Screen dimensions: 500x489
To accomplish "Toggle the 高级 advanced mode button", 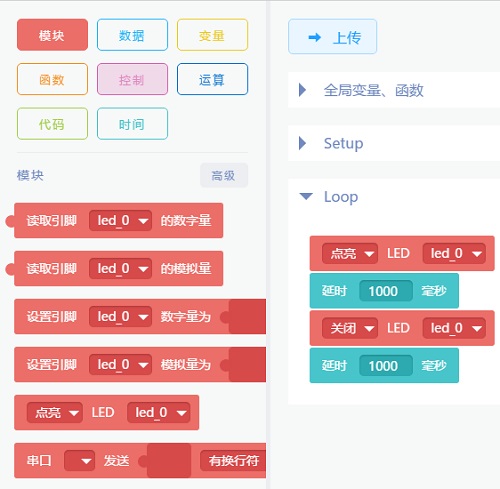I will tap(224, 175).
